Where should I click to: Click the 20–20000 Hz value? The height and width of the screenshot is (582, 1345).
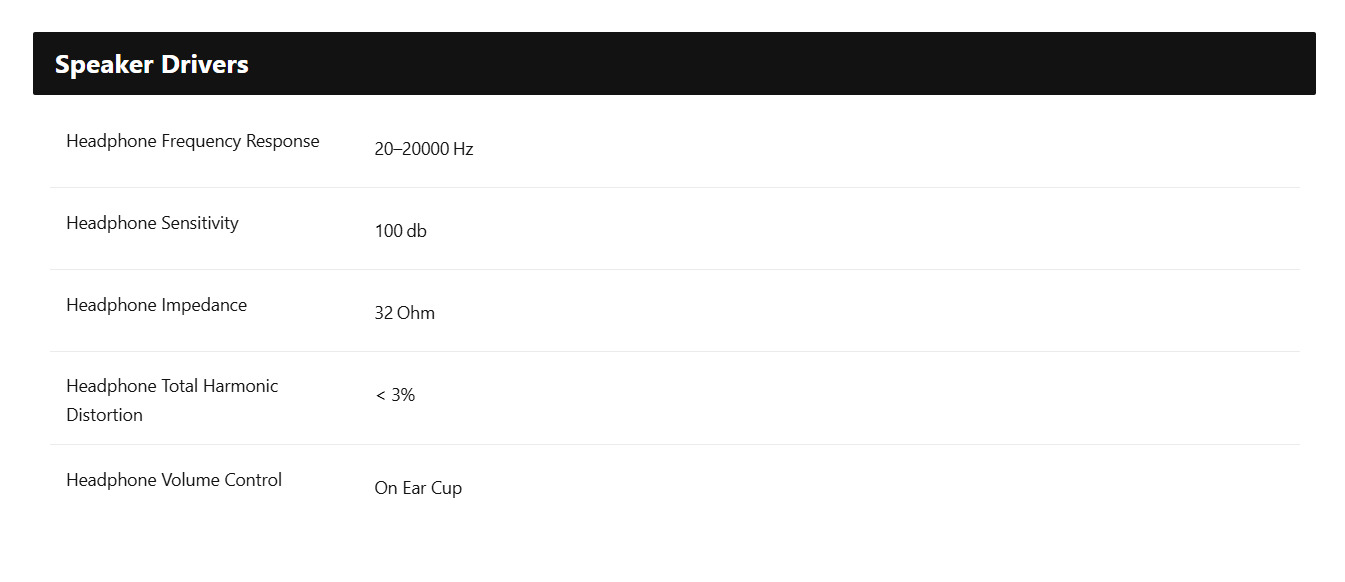424,149
